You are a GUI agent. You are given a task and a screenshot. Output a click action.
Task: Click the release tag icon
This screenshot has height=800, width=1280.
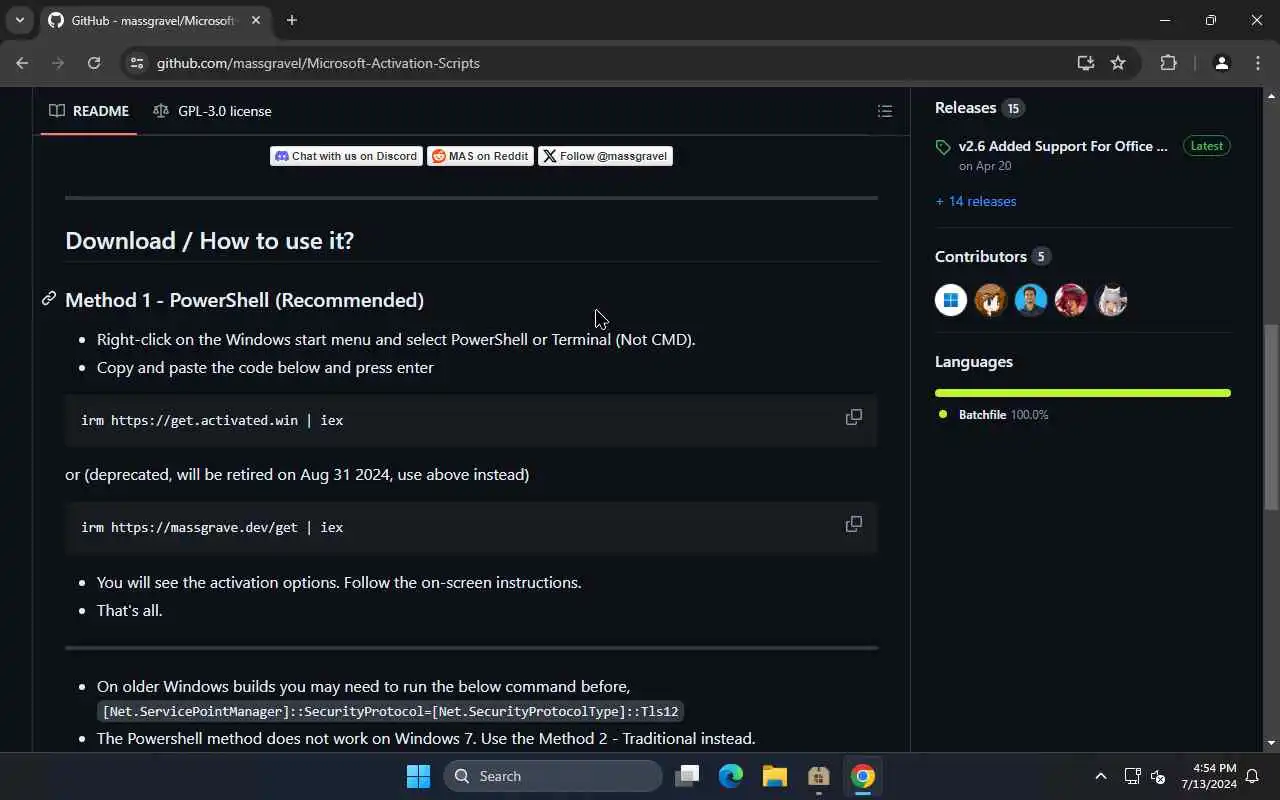click(943, 147)
